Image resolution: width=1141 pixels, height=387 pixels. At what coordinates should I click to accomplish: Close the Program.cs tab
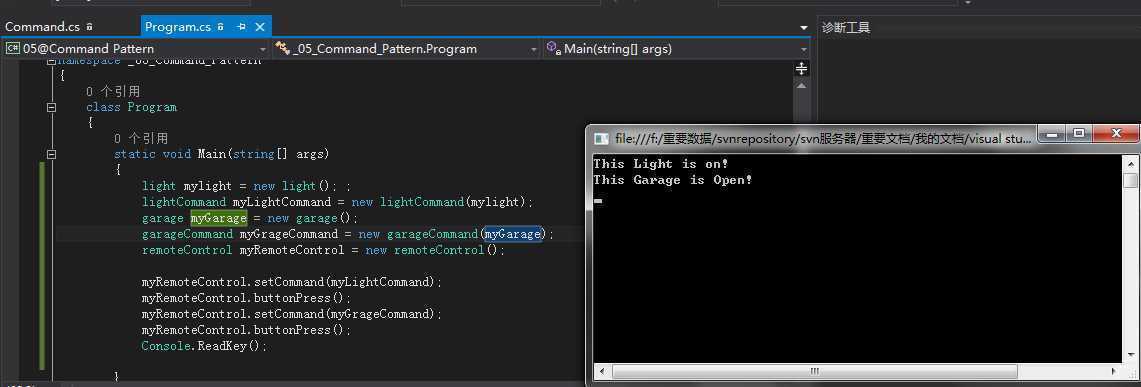259,27
